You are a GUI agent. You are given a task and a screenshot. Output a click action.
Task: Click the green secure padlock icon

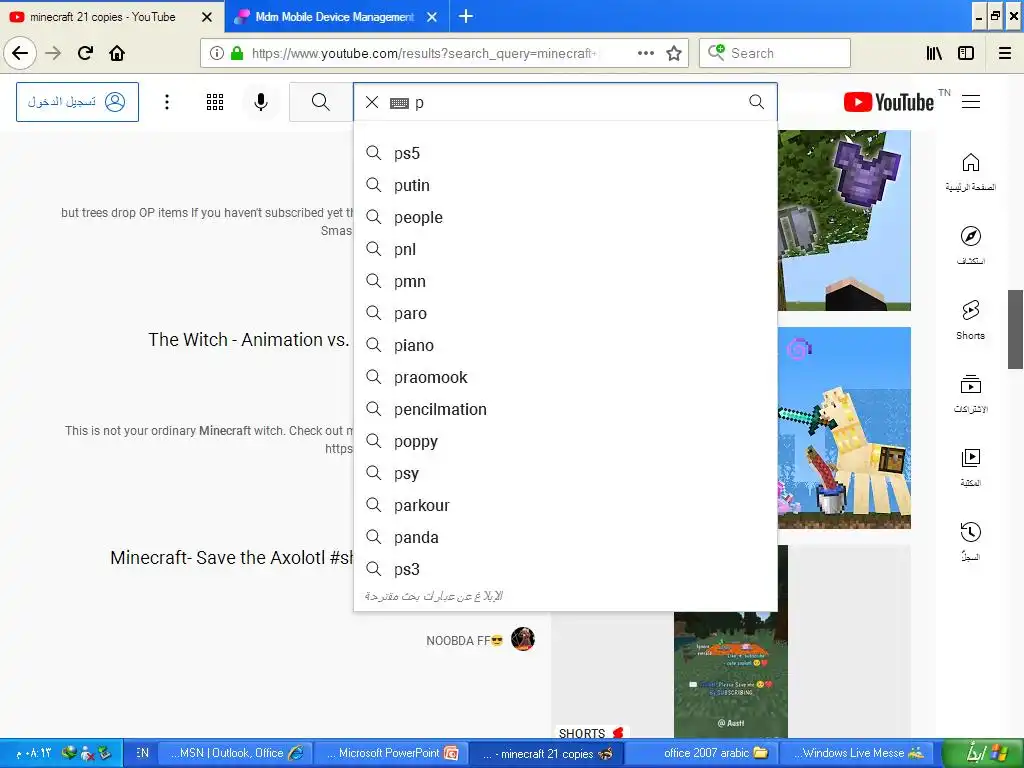coord(237,53)
